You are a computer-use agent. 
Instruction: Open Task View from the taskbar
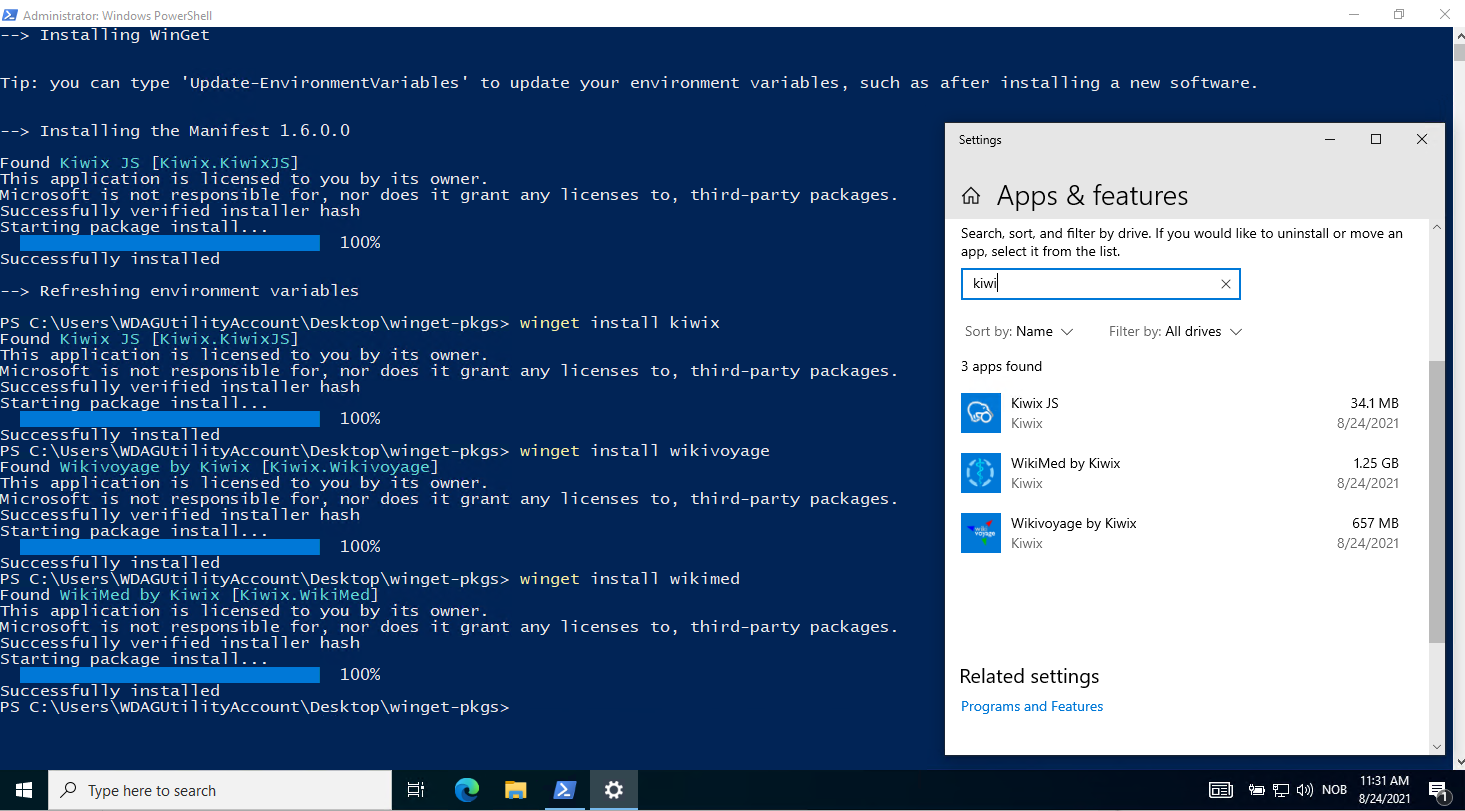tap(416, 790)
